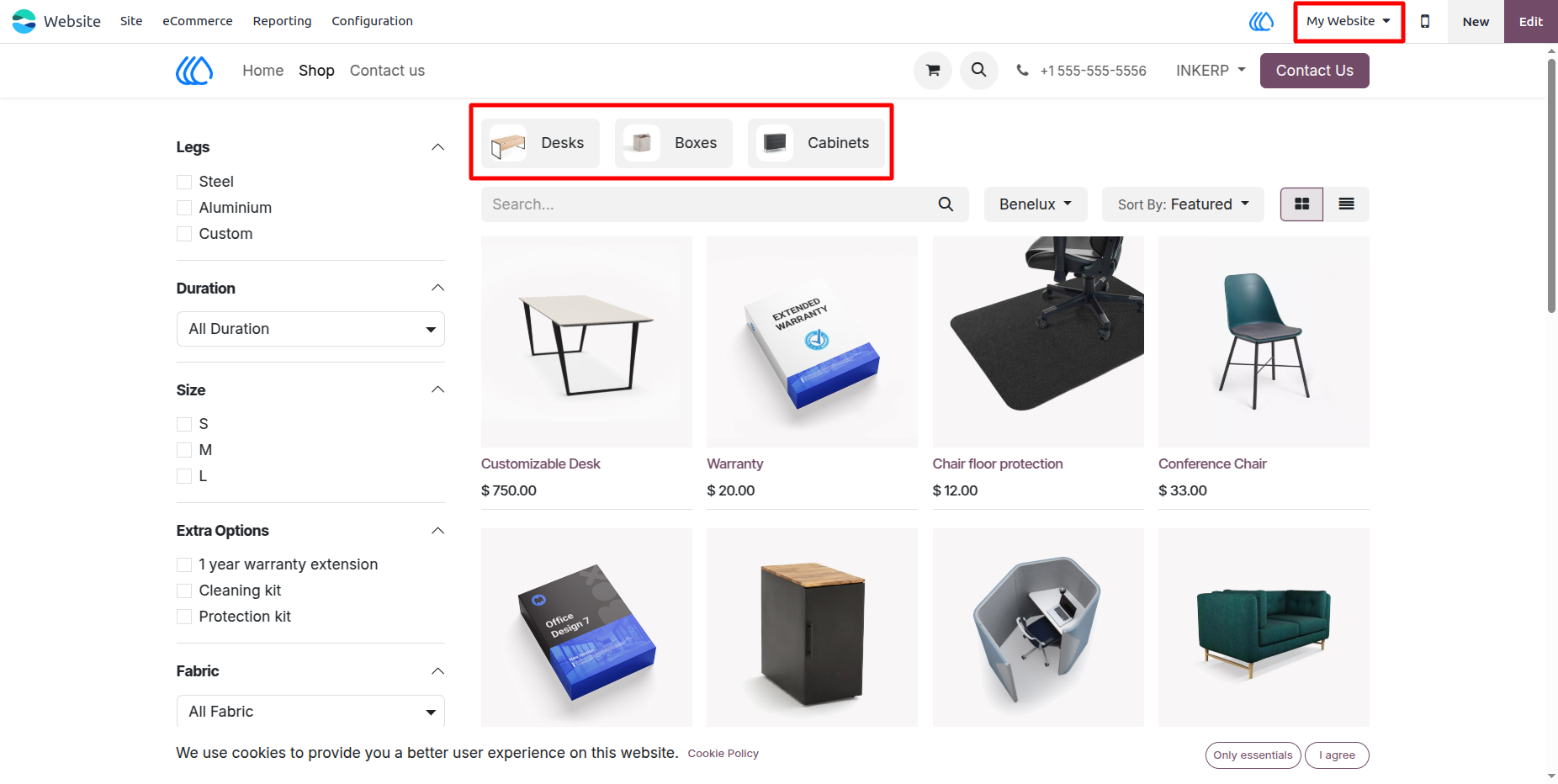The image size is (1558, 784).
Task: Click the purple Contact Us button
Action: tap(1314, 71)
